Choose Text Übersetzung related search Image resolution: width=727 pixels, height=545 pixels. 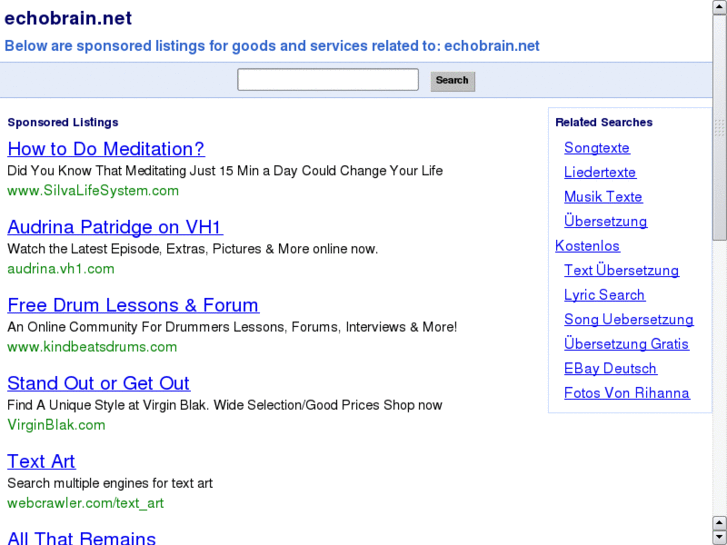(621, 270)
